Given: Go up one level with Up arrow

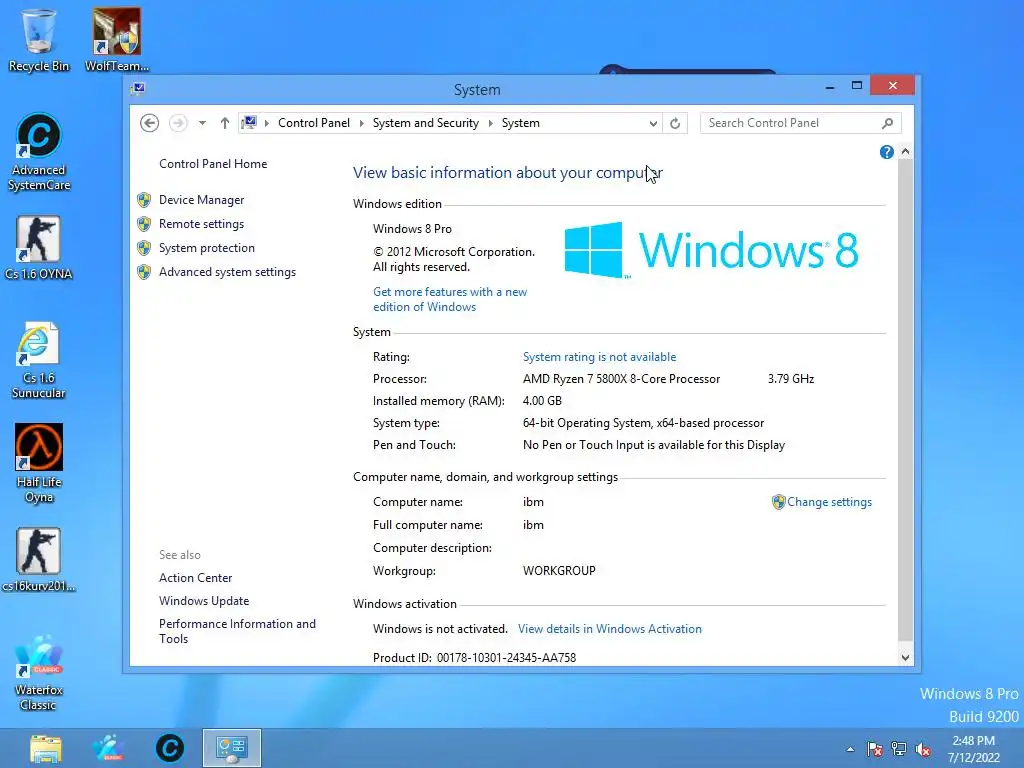Looking at the screenshot, I should pyautogui.click(x=225, y=123).
